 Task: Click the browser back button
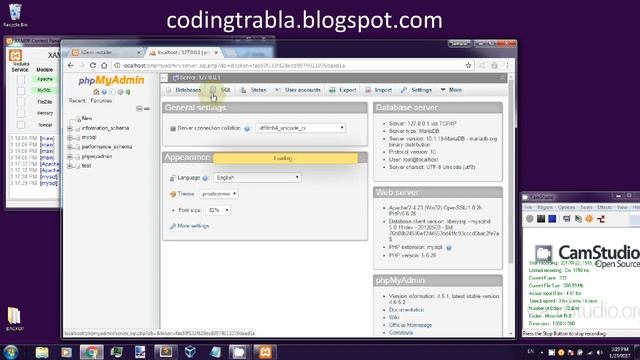point(71,65)
